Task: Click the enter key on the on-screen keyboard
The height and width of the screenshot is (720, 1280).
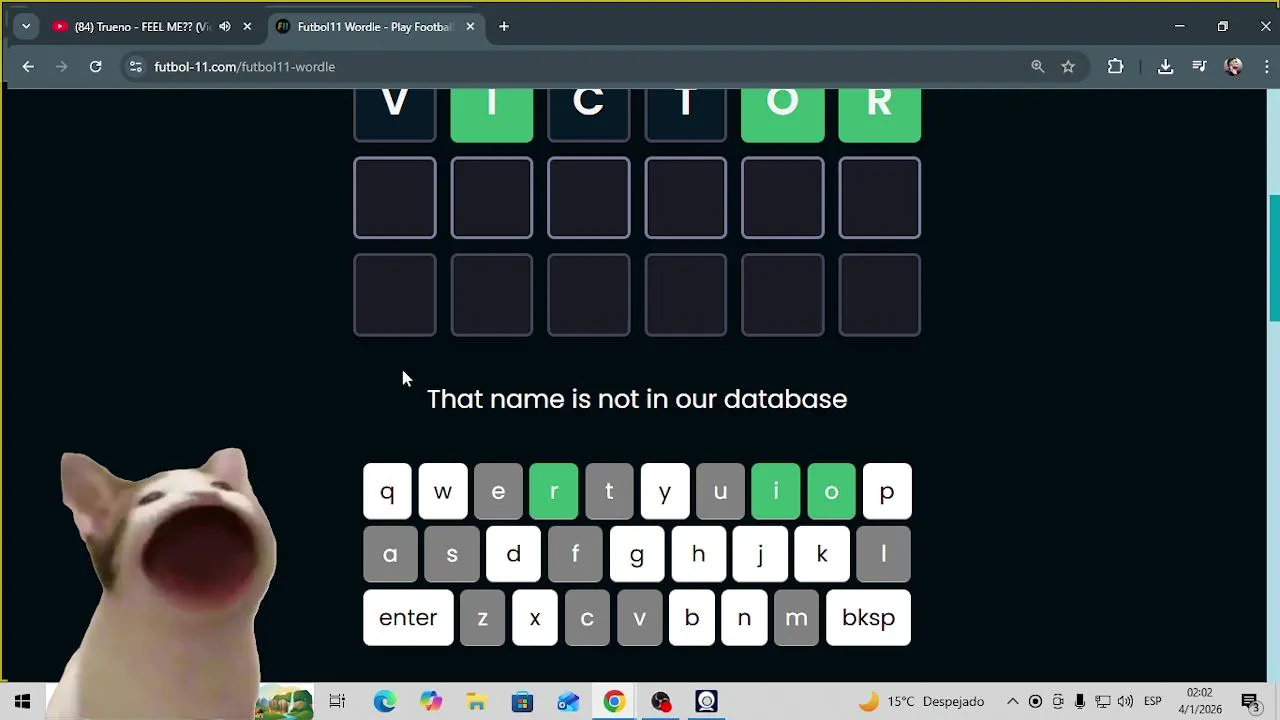Action: point(408,618)
